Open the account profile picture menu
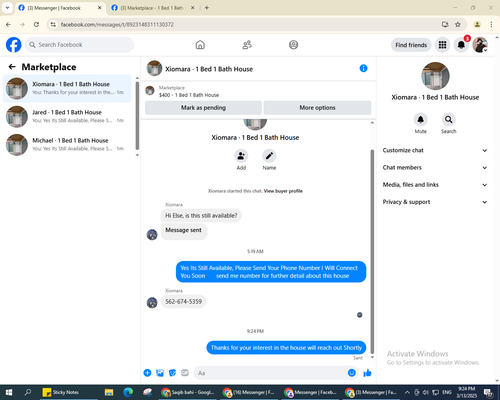Image resolution: width=500 pixels, height=400 pixels. [480, 45]
